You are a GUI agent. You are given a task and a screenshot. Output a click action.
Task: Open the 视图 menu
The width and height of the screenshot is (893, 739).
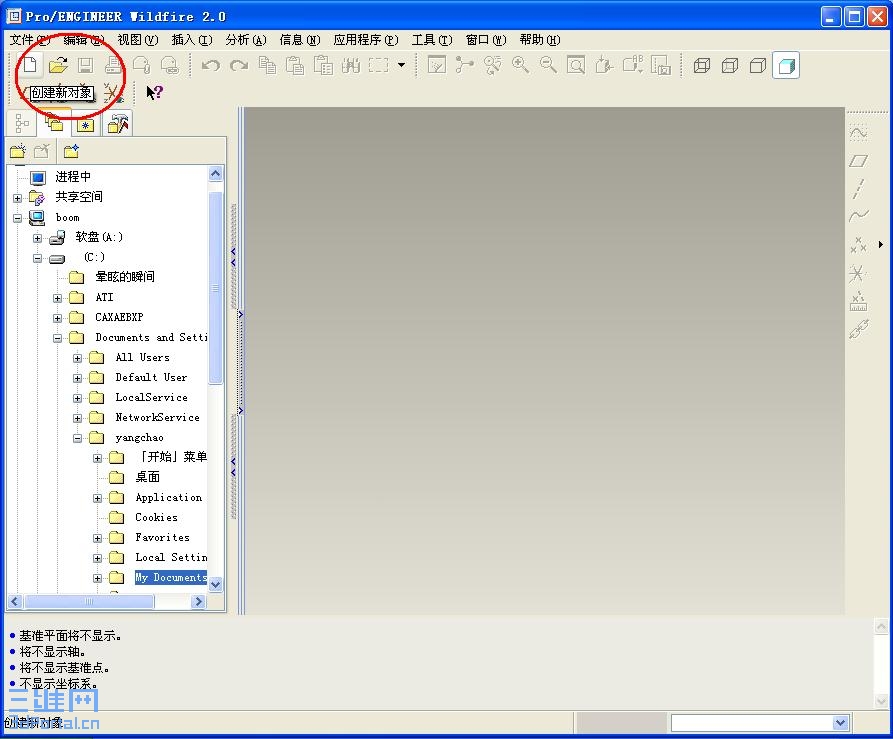coord(137,40)
